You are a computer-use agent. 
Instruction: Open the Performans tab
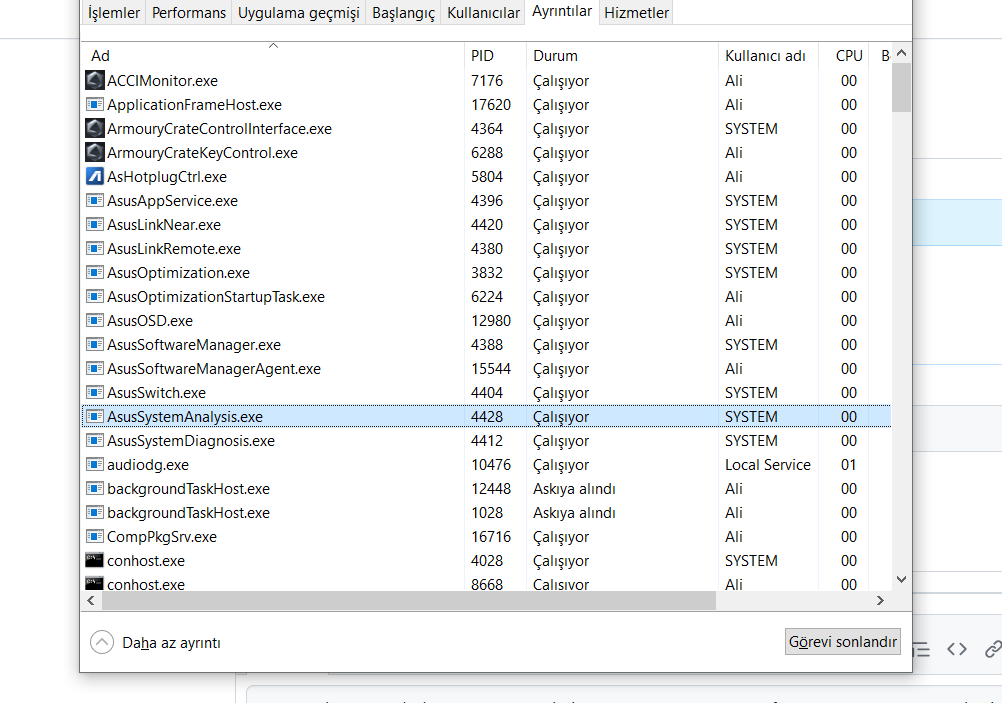(x=188, y=12)
